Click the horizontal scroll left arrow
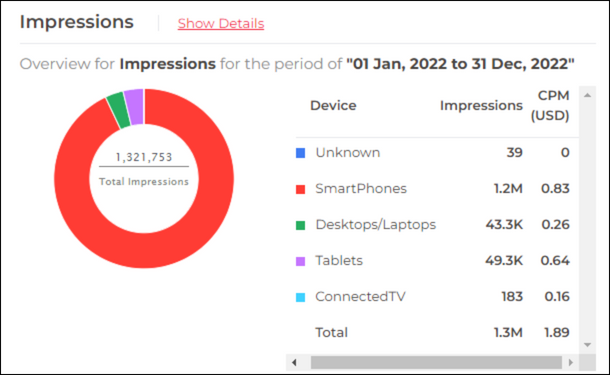 point(294,363)
